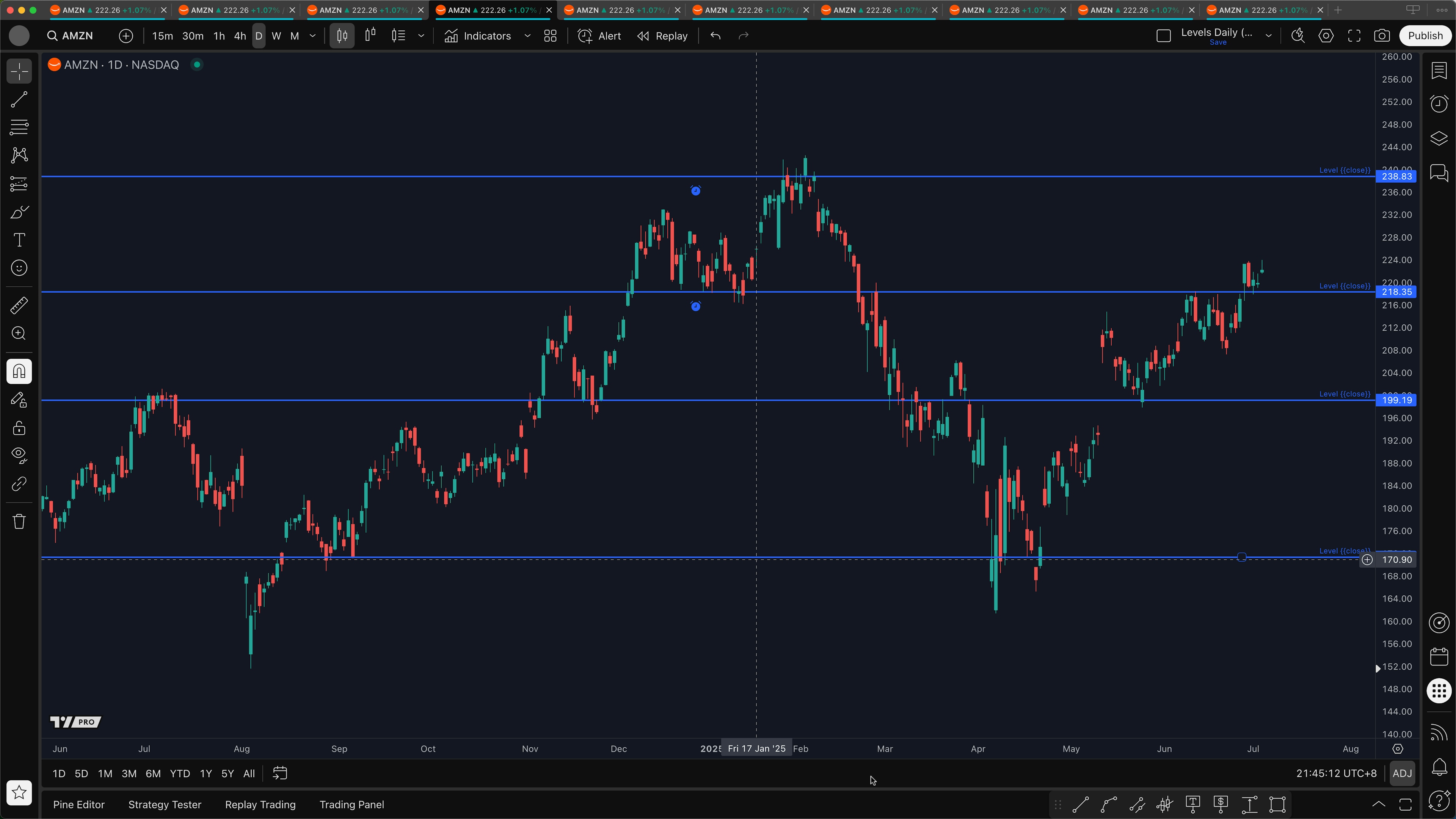Open the economic calendar panel
The height and width of the screenshot is (819, 1456).
(x=1439, y=657)
